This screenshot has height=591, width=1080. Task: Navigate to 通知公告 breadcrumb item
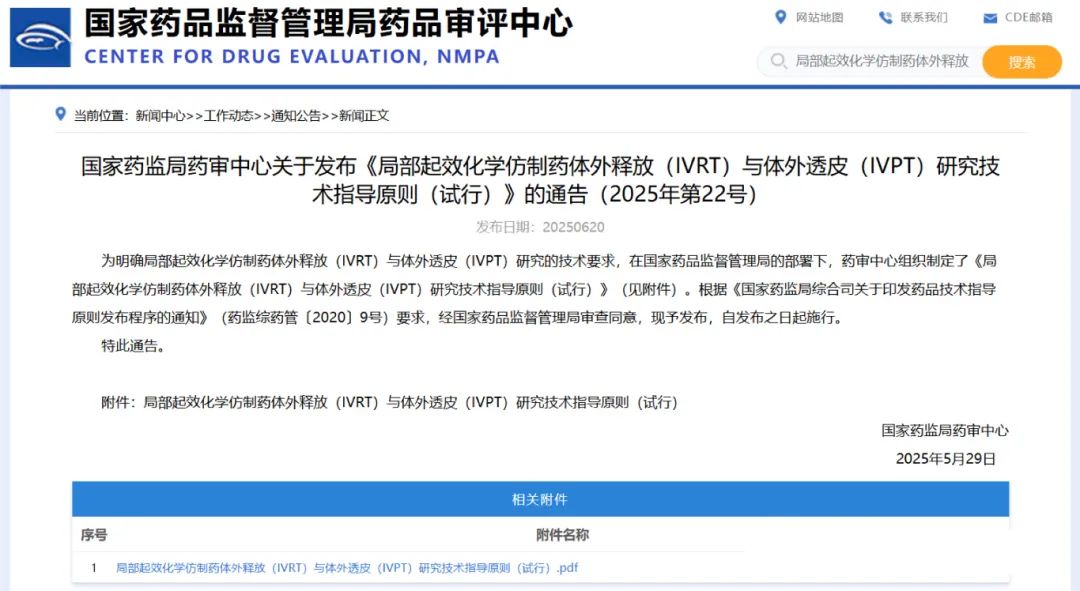point(296,116)
